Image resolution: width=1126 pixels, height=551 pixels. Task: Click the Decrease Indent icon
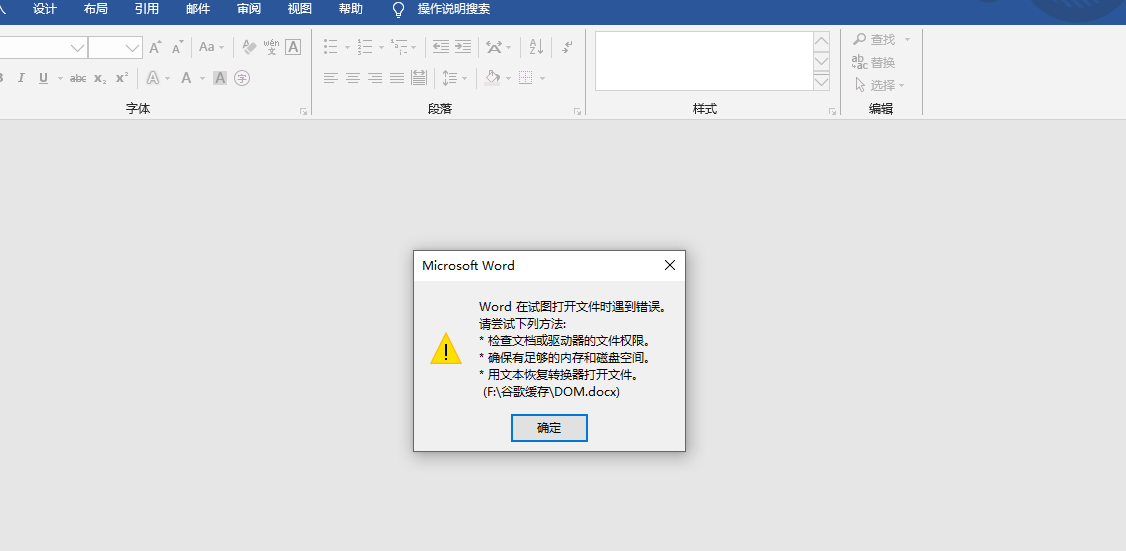click(x=441, y=47)
